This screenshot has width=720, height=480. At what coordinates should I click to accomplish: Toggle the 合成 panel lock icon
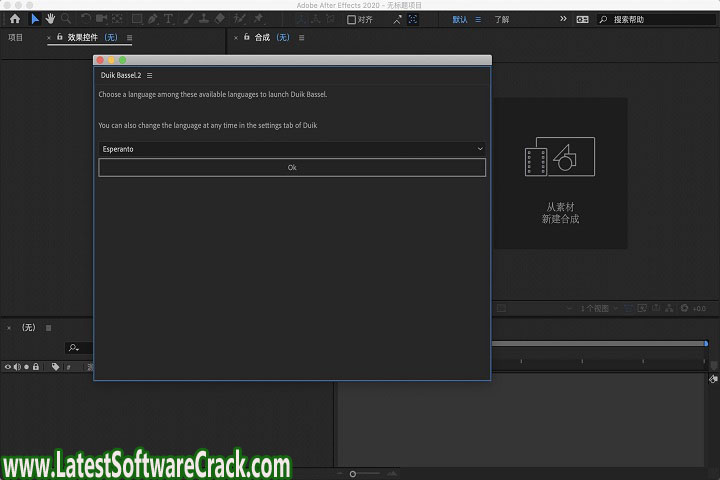[x=247, y=37]
